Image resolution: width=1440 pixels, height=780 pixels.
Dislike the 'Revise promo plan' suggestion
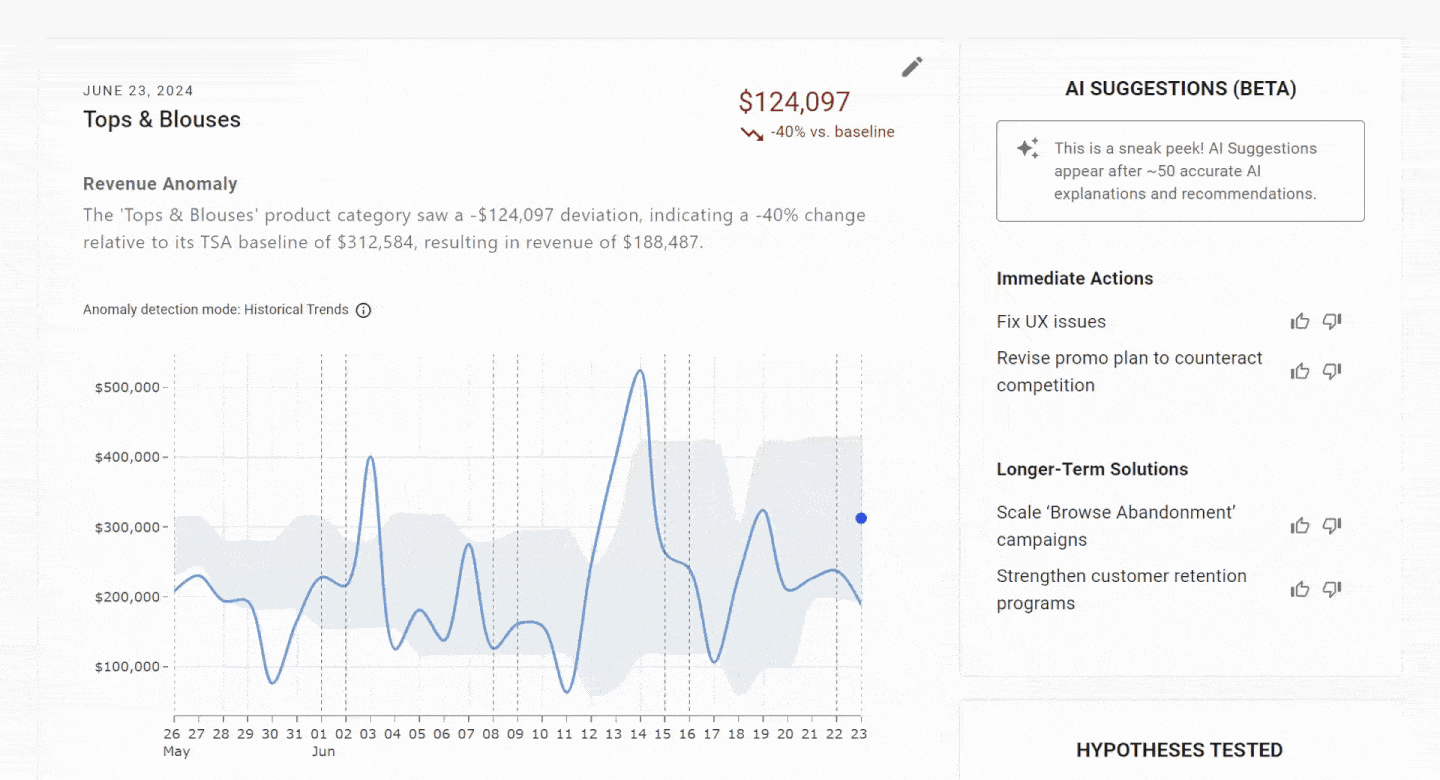(x=1332, y=371)
